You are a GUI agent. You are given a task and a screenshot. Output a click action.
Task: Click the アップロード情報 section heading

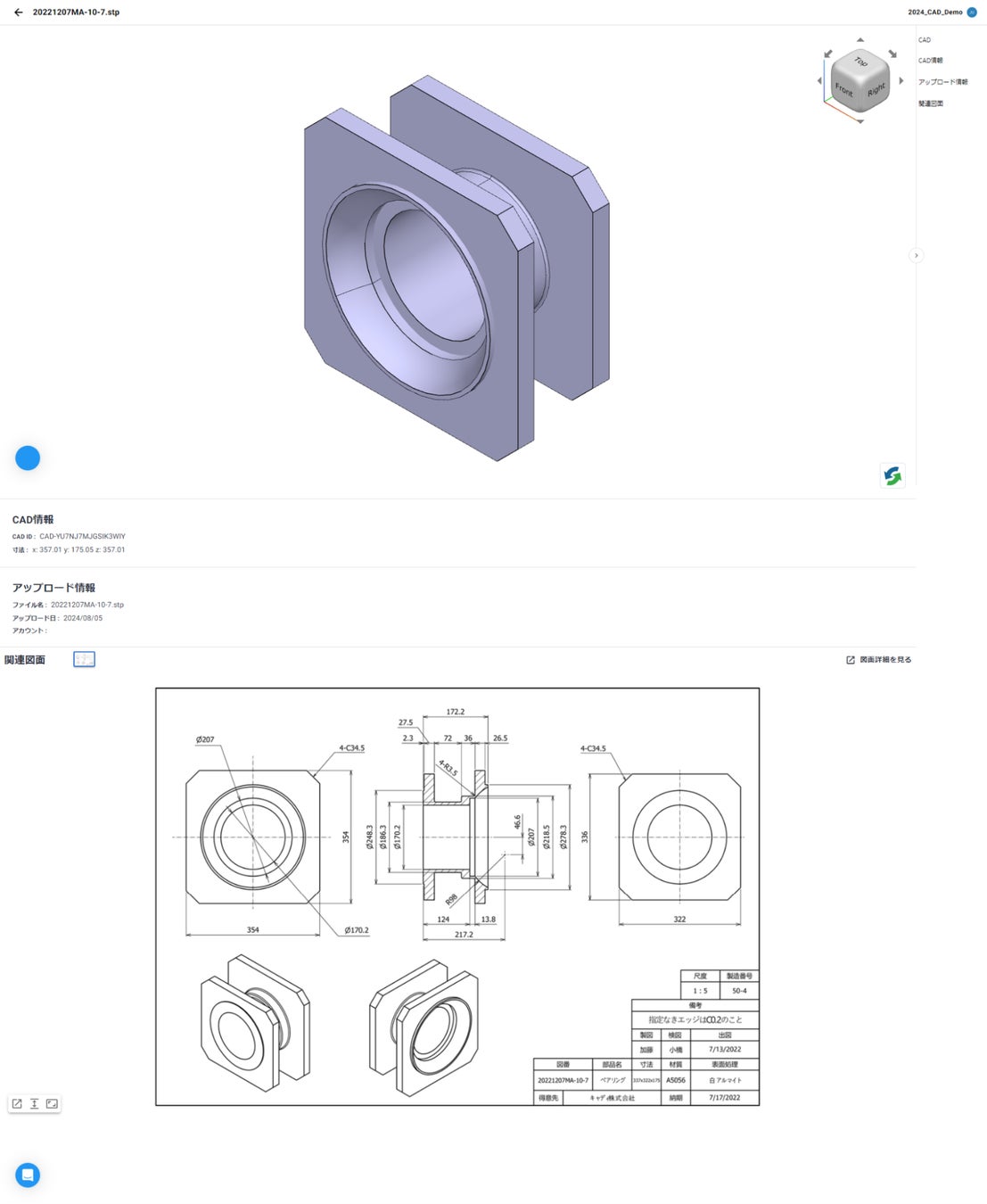pyautogui.click(x=53, y=588)
